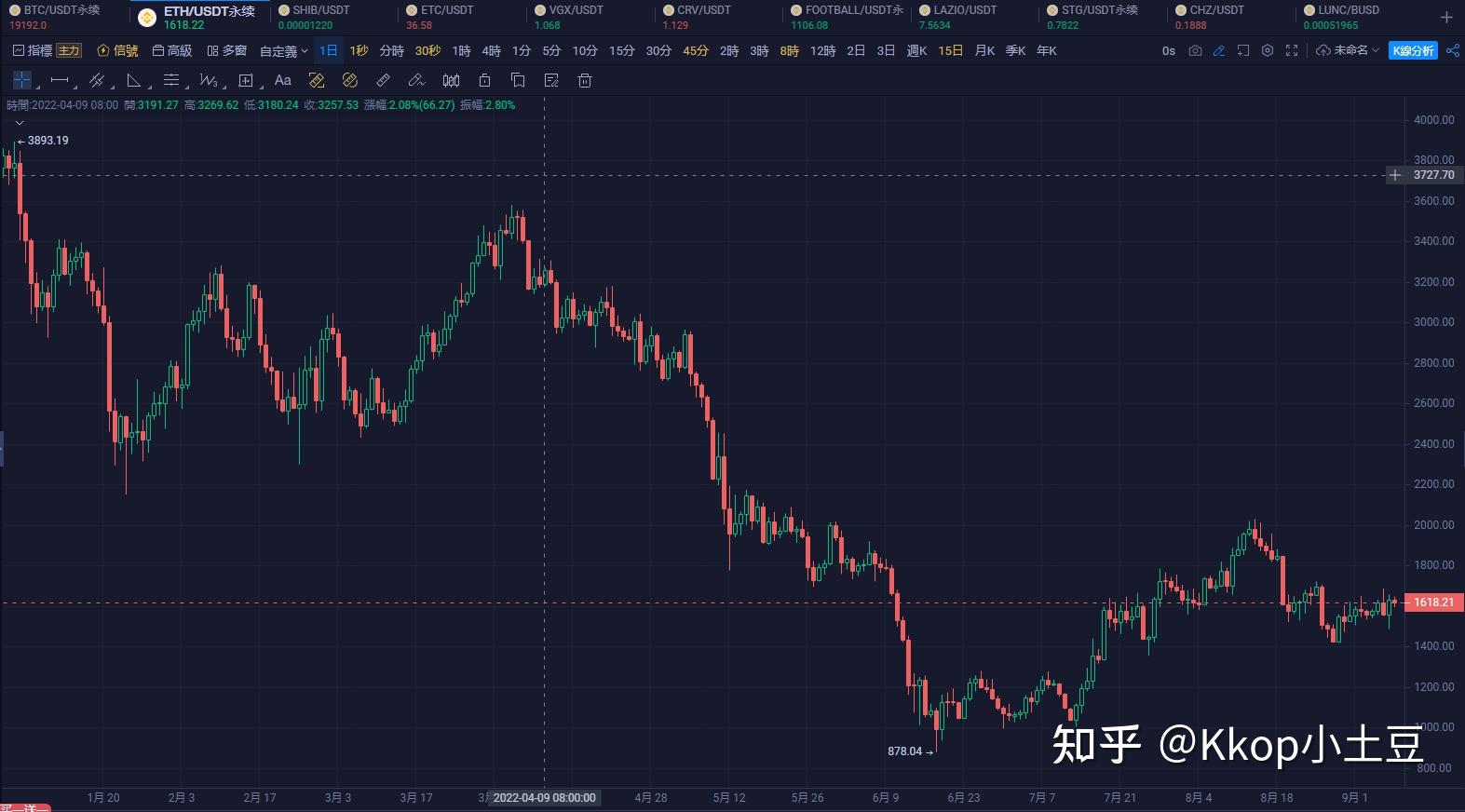Select the rectangle add shape tool
Viewport: 1465px width, 812px height.
click(x=246, y=80)
